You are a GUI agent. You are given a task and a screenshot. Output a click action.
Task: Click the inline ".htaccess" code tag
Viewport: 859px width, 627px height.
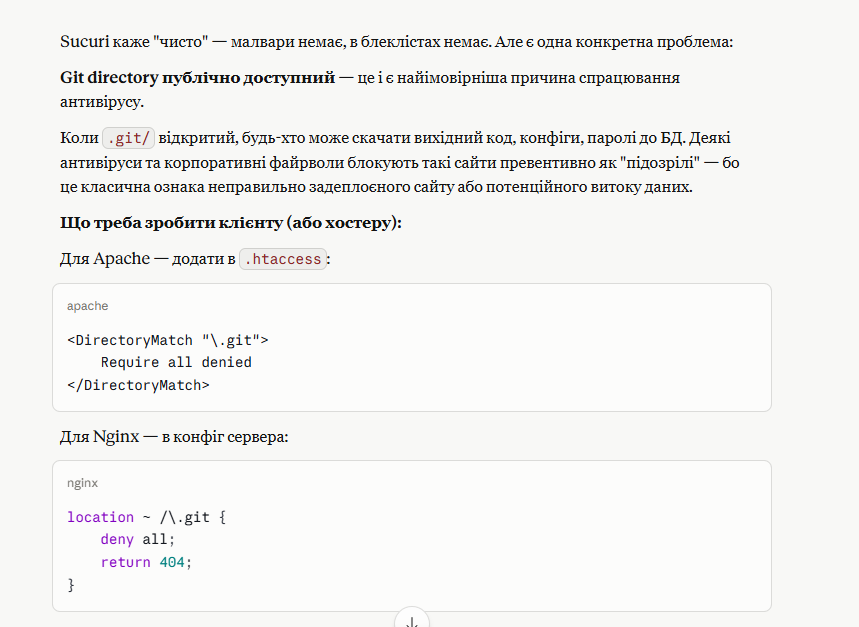[283, 259]
